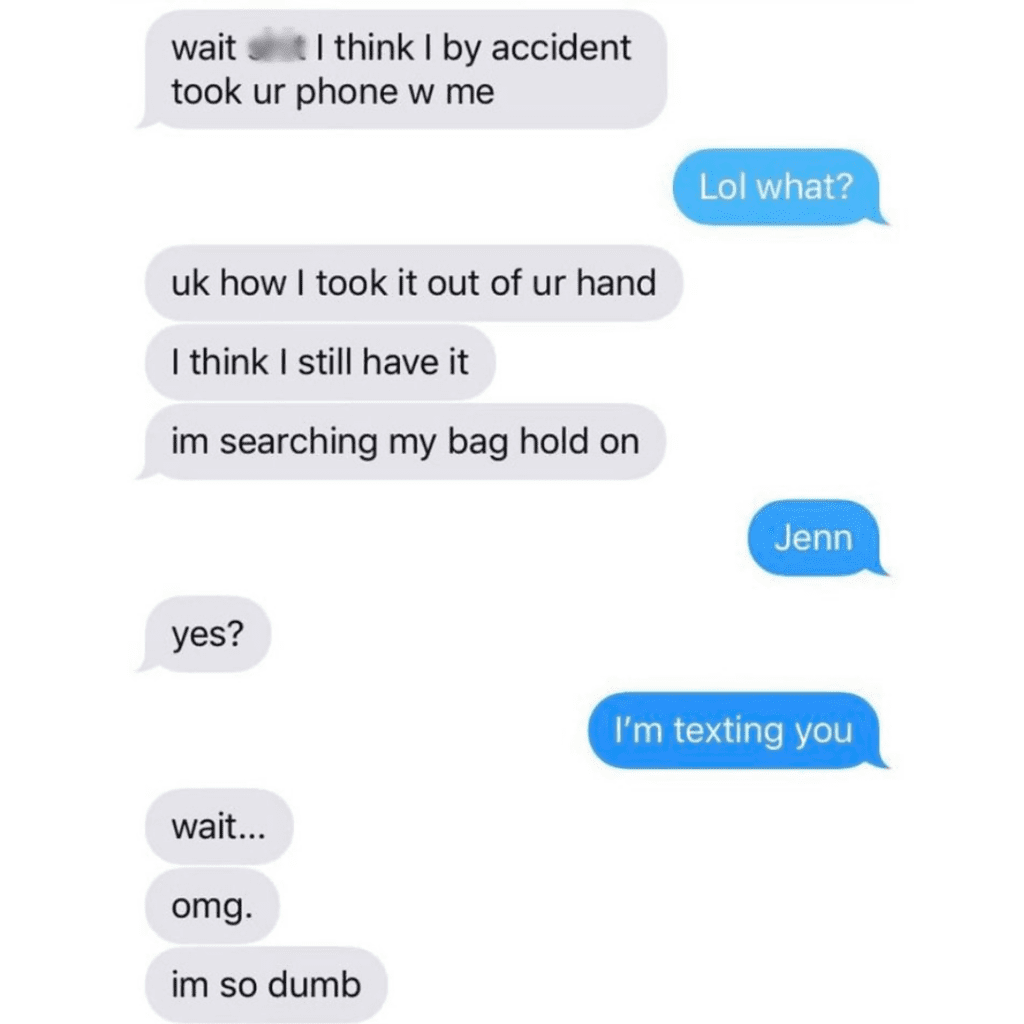Tap 'uk how I took it out of ur hand'
The height and width of the screenshot is (1024, 1024).
[413, 283]
